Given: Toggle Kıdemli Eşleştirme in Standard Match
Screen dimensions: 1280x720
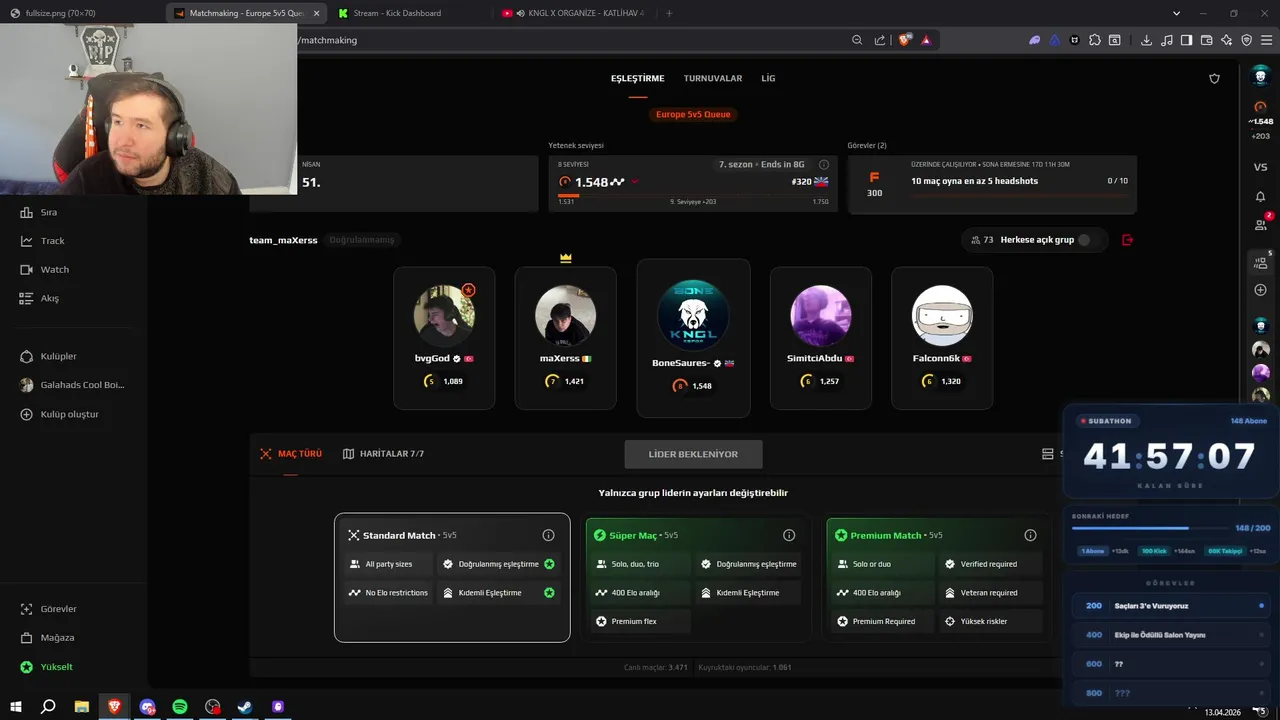Looking at the screenshot, I should (549, 593).
